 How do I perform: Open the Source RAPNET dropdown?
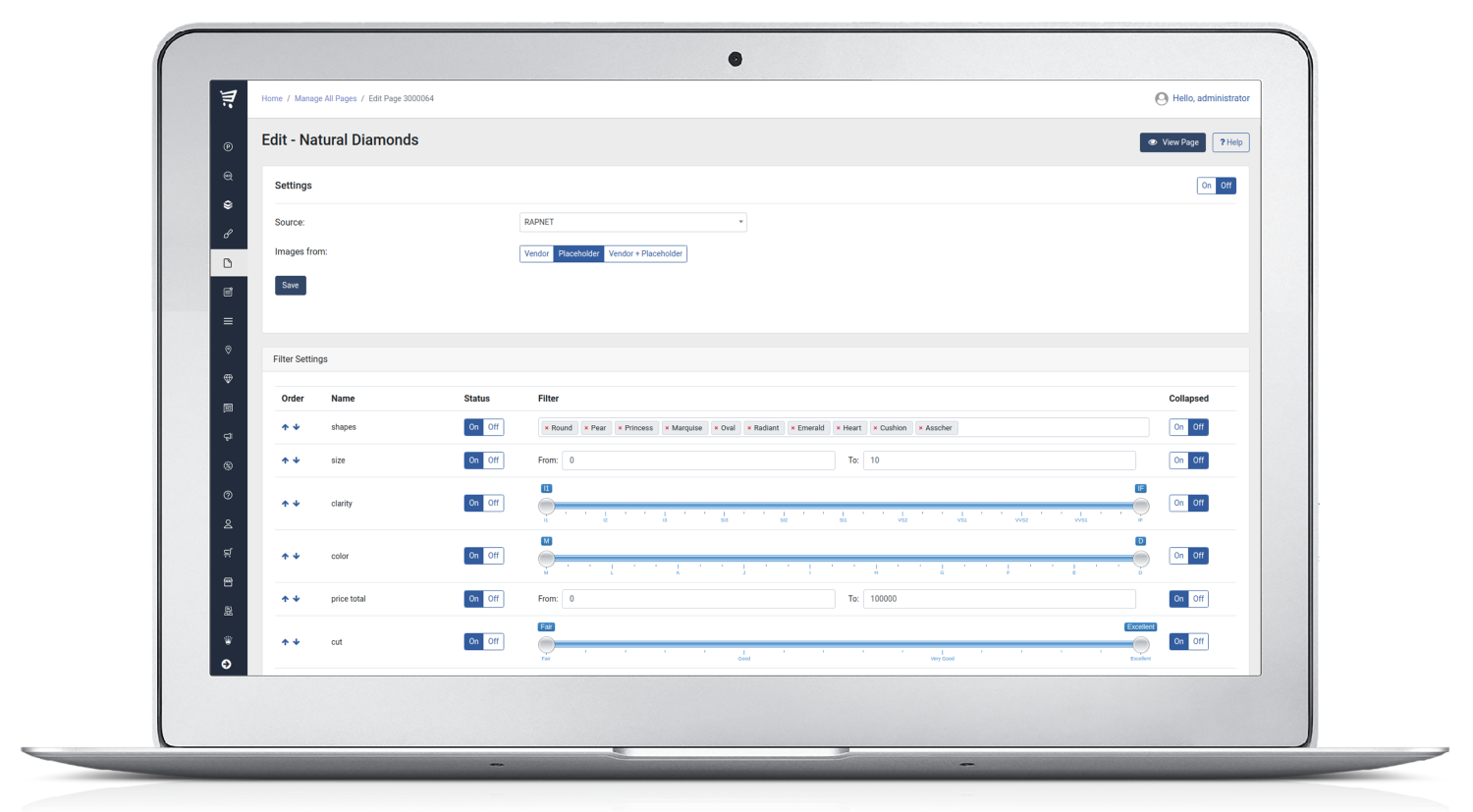click(x=633, y=222)
